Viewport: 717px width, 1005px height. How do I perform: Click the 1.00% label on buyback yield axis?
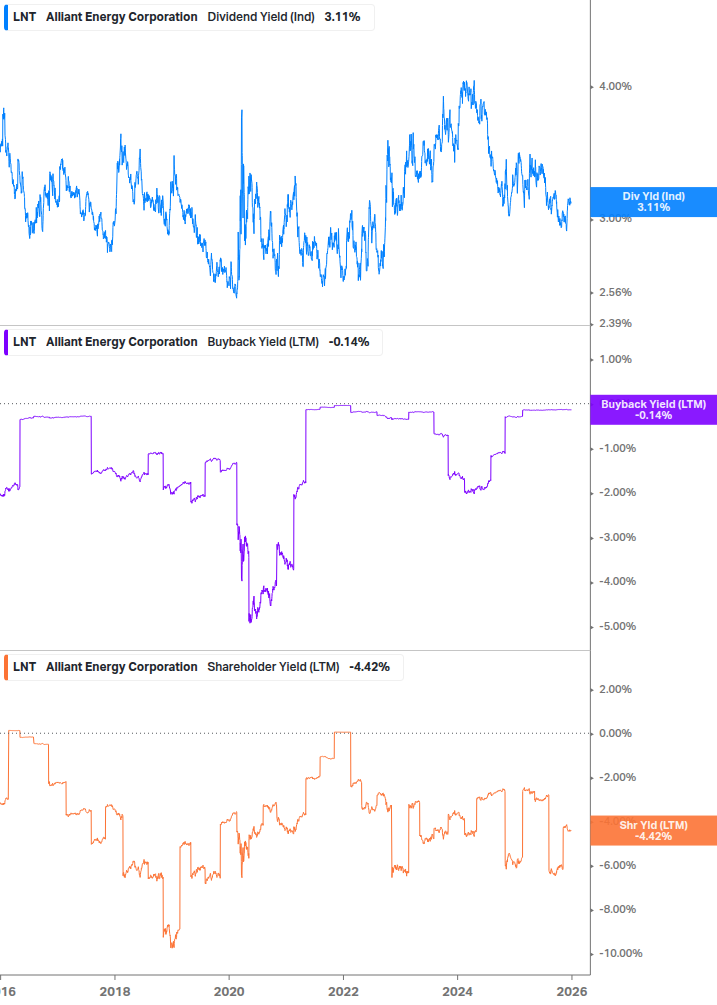pos(615,360)
